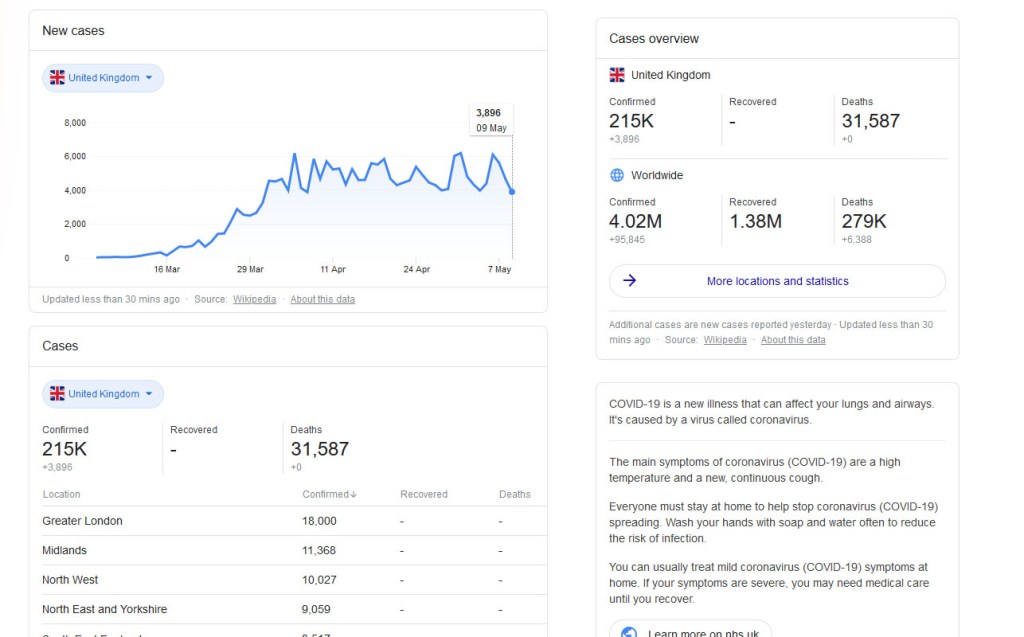This screenshot has width=1024, height=637.
Task: Open More locations and statistics
Action: (777, 281)
